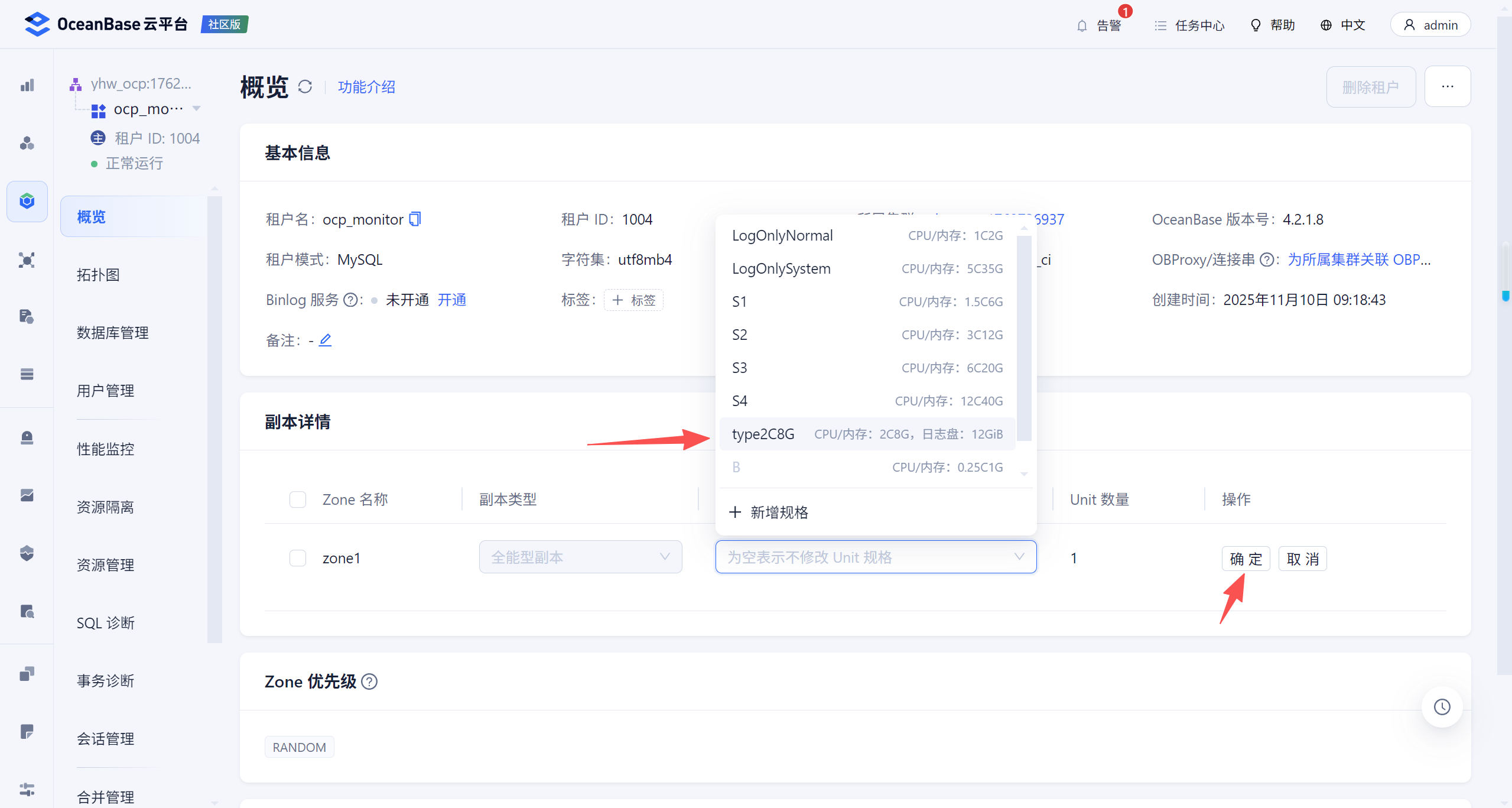Expand the ocp_mo tenant switcher arrow
Viewport: 1512px width, 808px height.
(197, 109)
